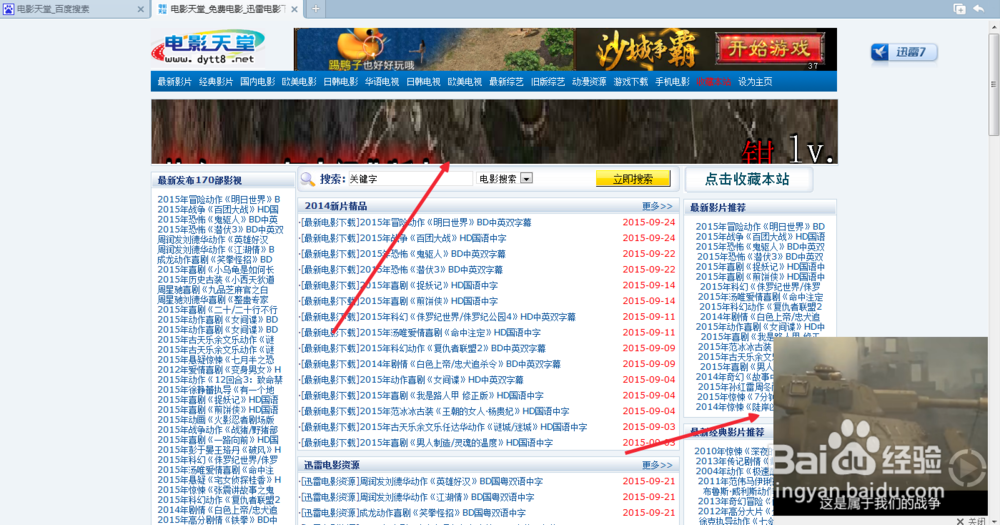The width and height of the screenshot is (1000, 525).
Task: Open 经典影片 in the navigation bar
Action: (216, 82)
